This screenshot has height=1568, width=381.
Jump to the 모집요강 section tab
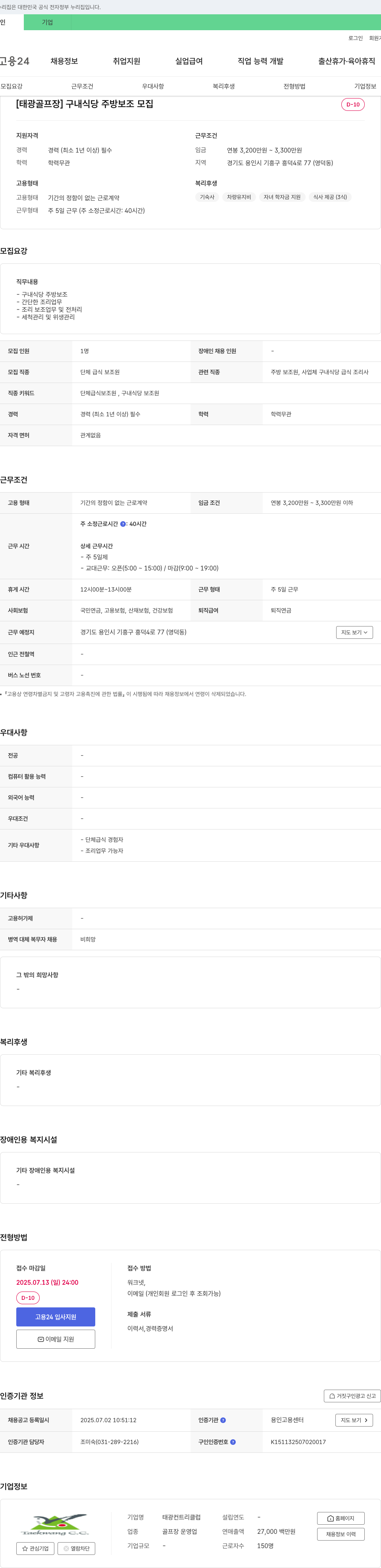tap(12, 87)
